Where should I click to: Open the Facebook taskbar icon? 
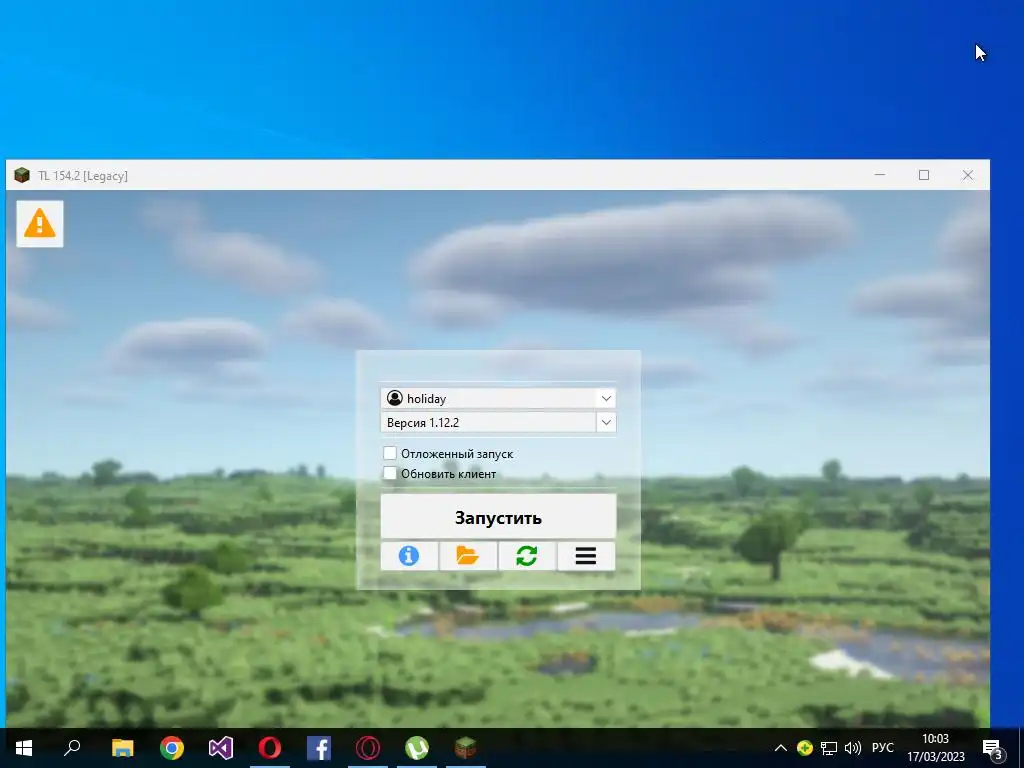pyautogui.click(x=319, y=748)
